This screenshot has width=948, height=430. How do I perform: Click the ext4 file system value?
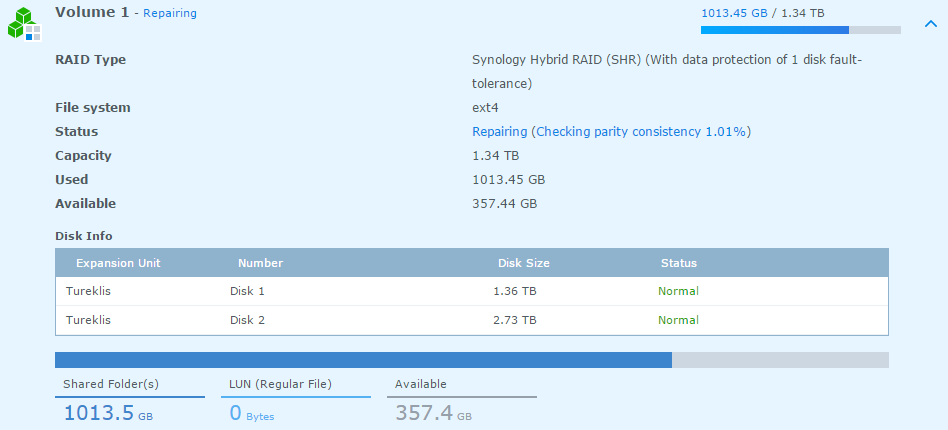point(485,108)
